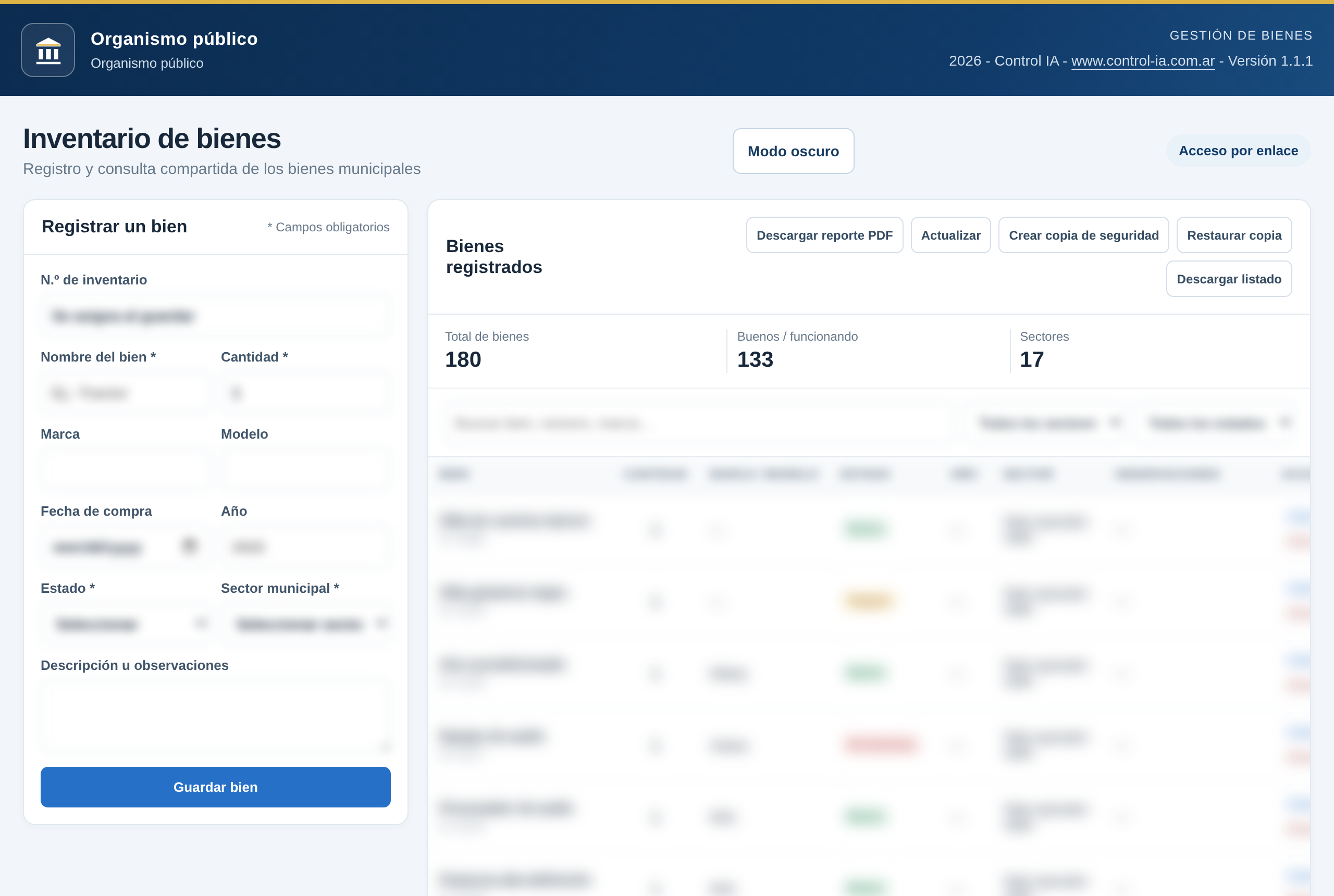Screen dimensions: 1334x896
Task: Open the www.control-ia.com.ar link
Action: [1143, 60]
